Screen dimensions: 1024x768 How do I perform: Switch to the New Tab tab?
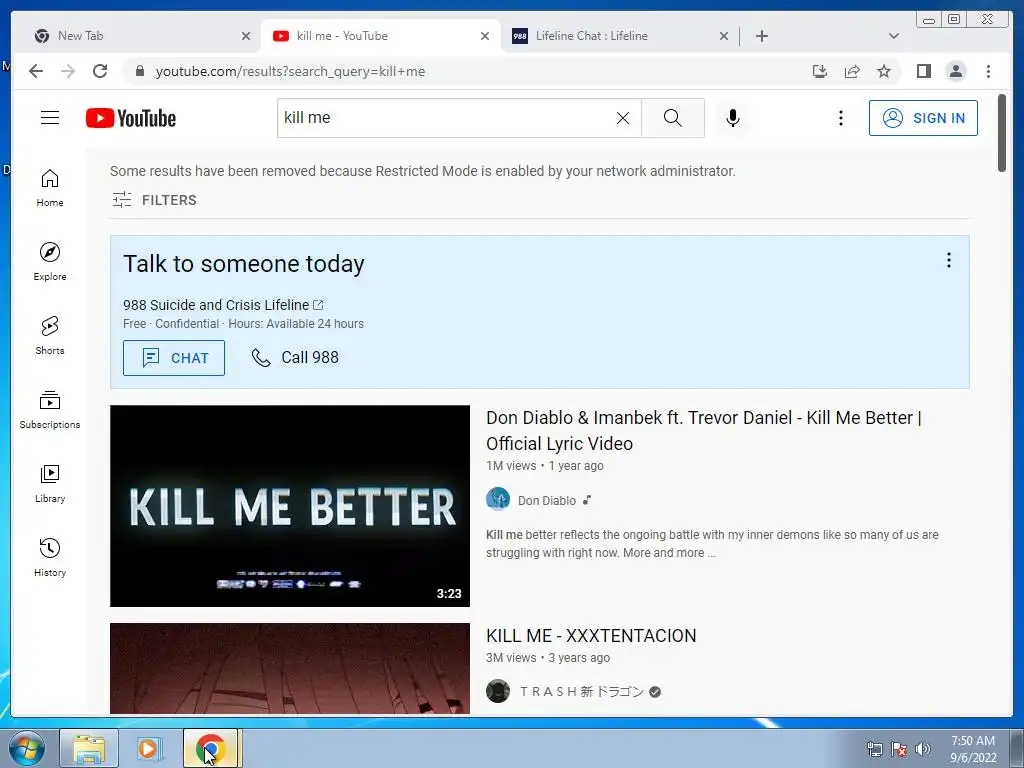pyautogui.click(x=137, y=36)
